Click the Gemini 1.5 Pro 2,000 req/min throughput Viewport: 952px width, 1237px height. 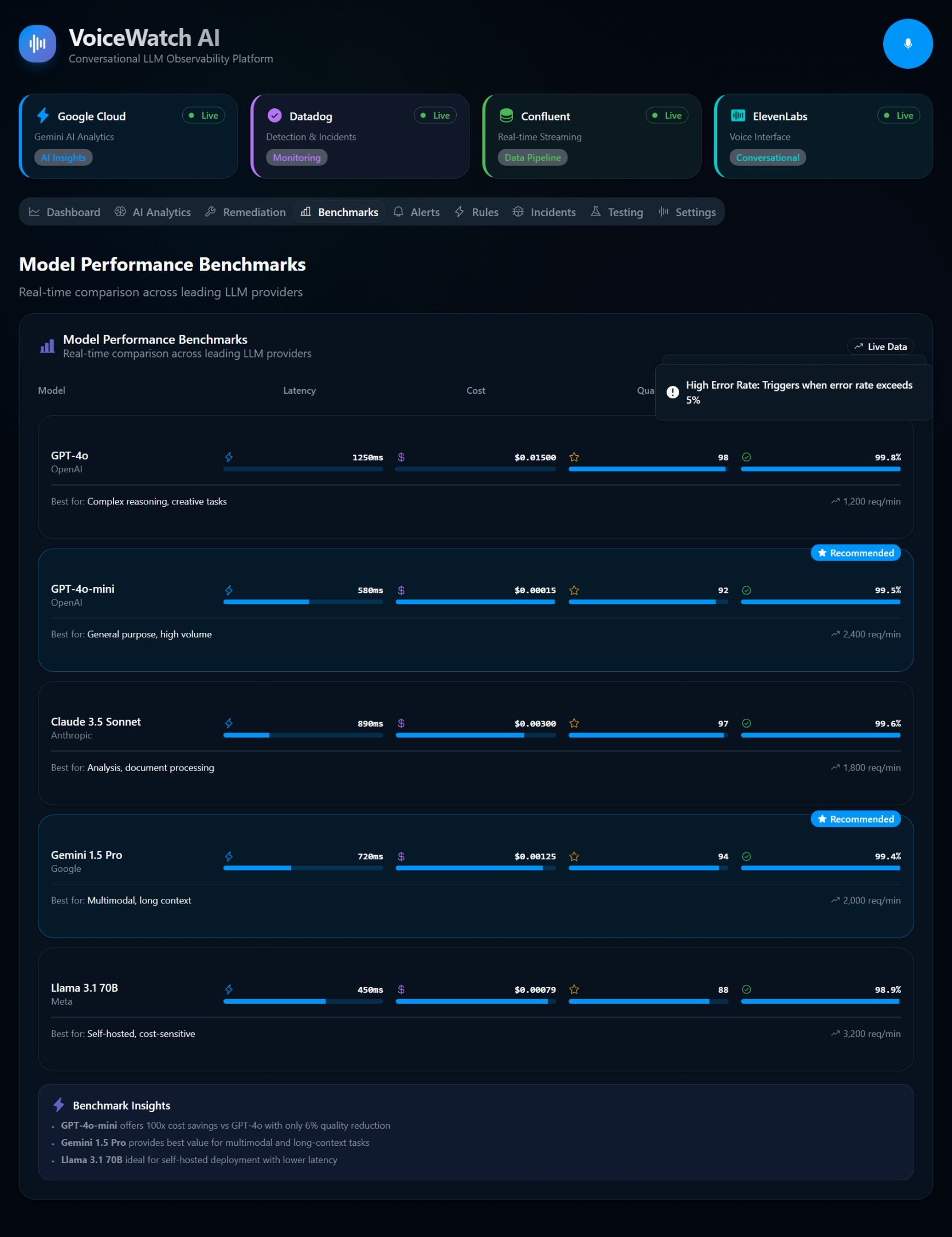pos(865,901)
